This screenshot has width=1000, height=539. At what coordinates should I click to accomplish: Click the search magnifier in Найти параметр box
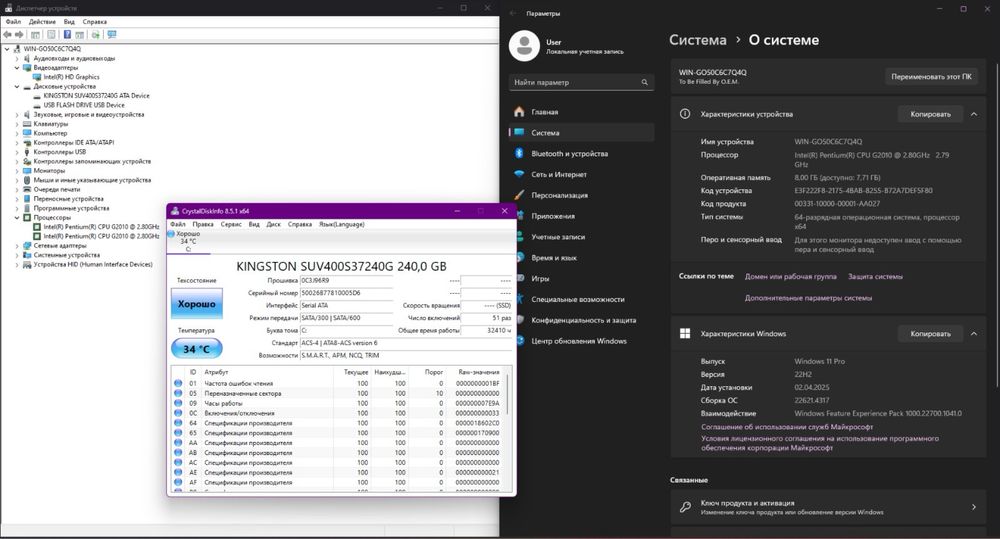(x=644, y=82)
